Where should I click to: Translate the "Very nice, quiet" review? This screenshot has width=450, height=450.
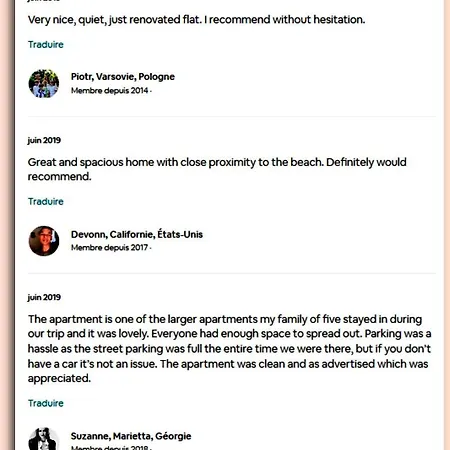46,44
